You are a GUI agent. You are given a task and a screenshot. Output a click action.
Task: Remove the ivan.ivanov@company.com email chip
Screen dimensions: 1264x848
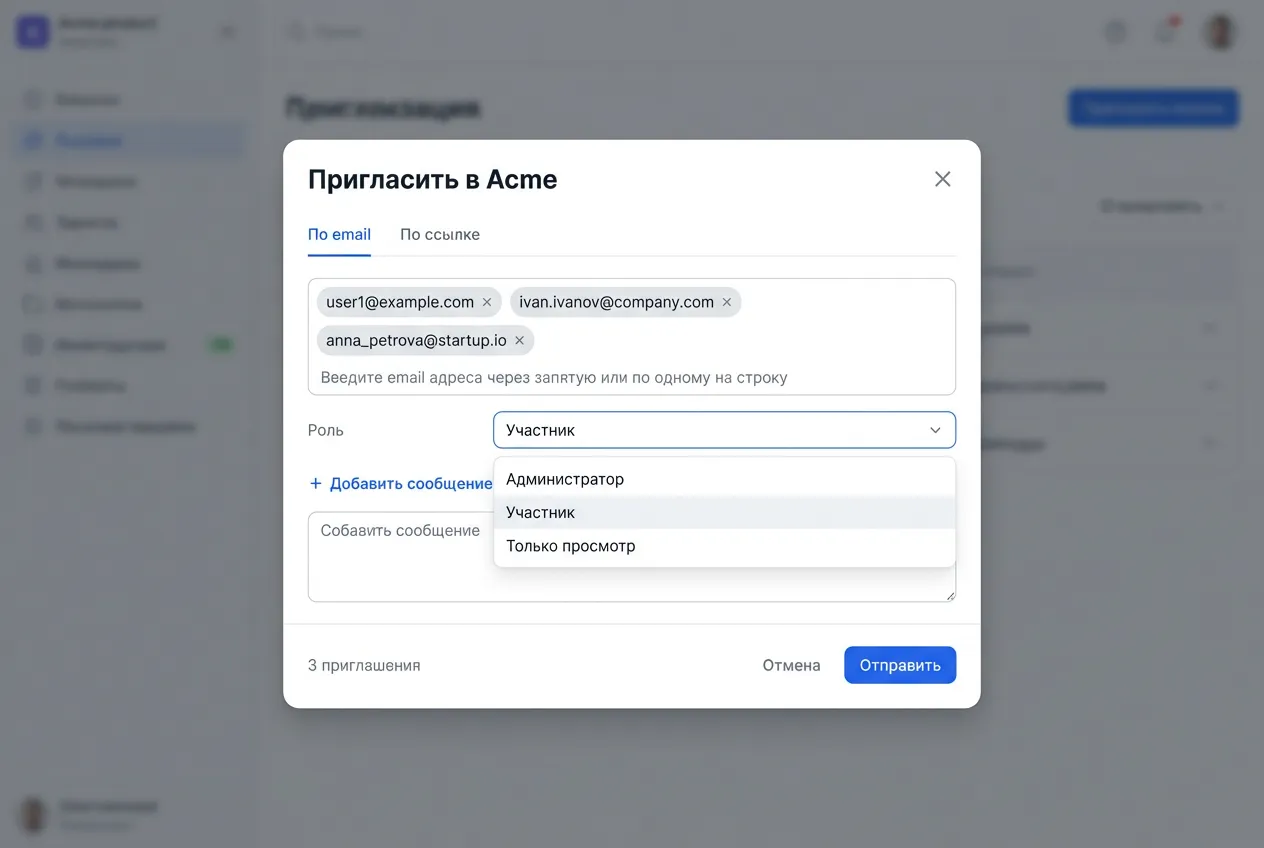click(x=727, y=302)
